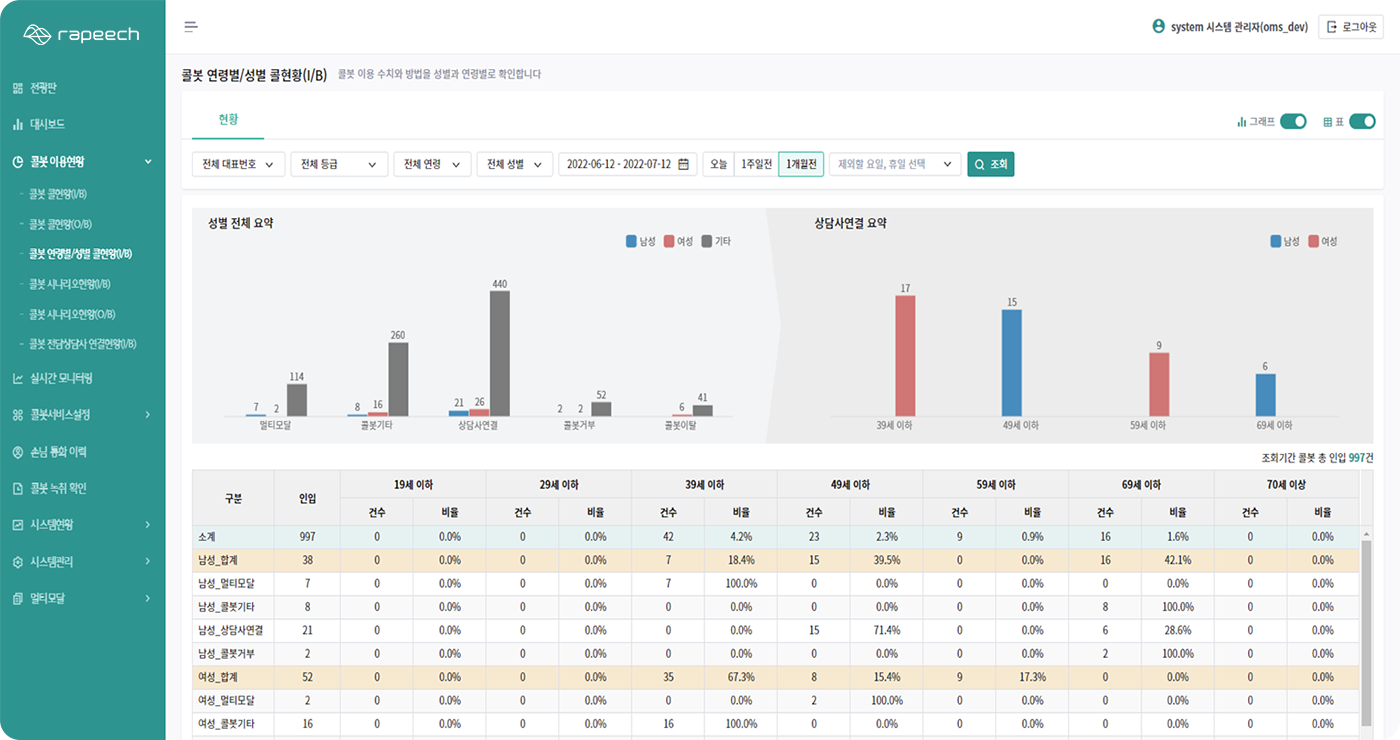Screen dimensions: 1400x740
Task: Expand the 시스템관리 sidebar submenu chevron
Action: point(148,562)
